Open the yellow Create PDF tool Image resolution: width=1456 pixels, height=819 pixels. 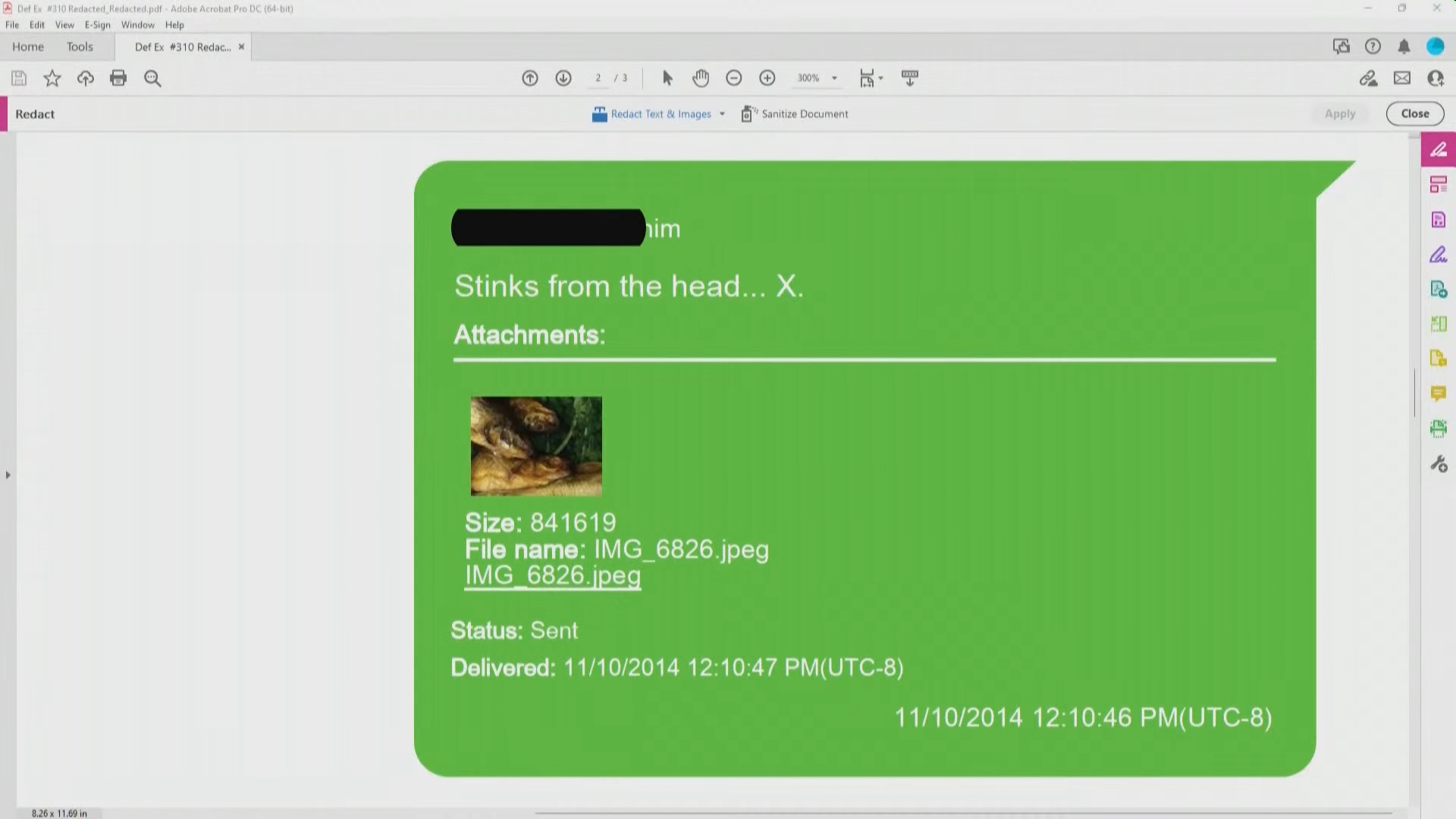point(1439,359)
